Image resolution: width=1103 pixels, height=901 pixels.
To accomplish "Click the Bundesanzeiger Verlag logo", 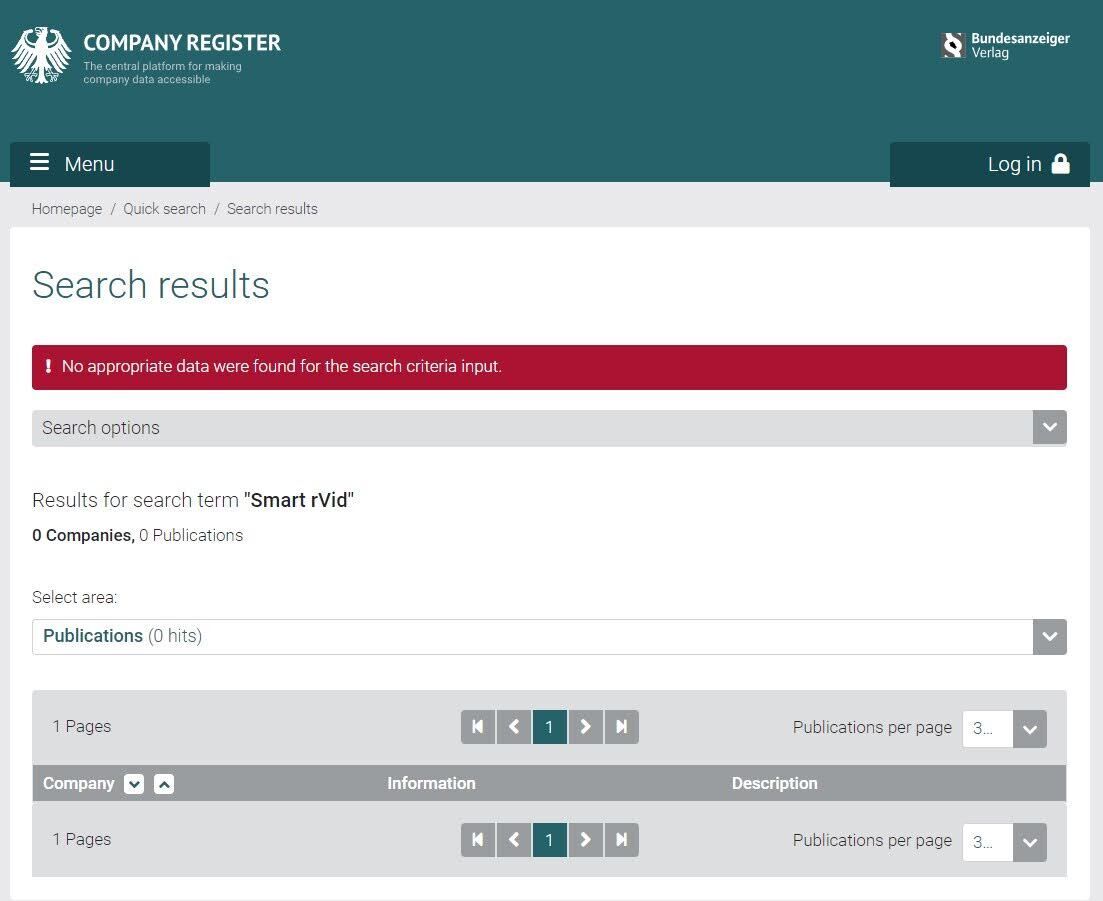I will pos(1005,46).
